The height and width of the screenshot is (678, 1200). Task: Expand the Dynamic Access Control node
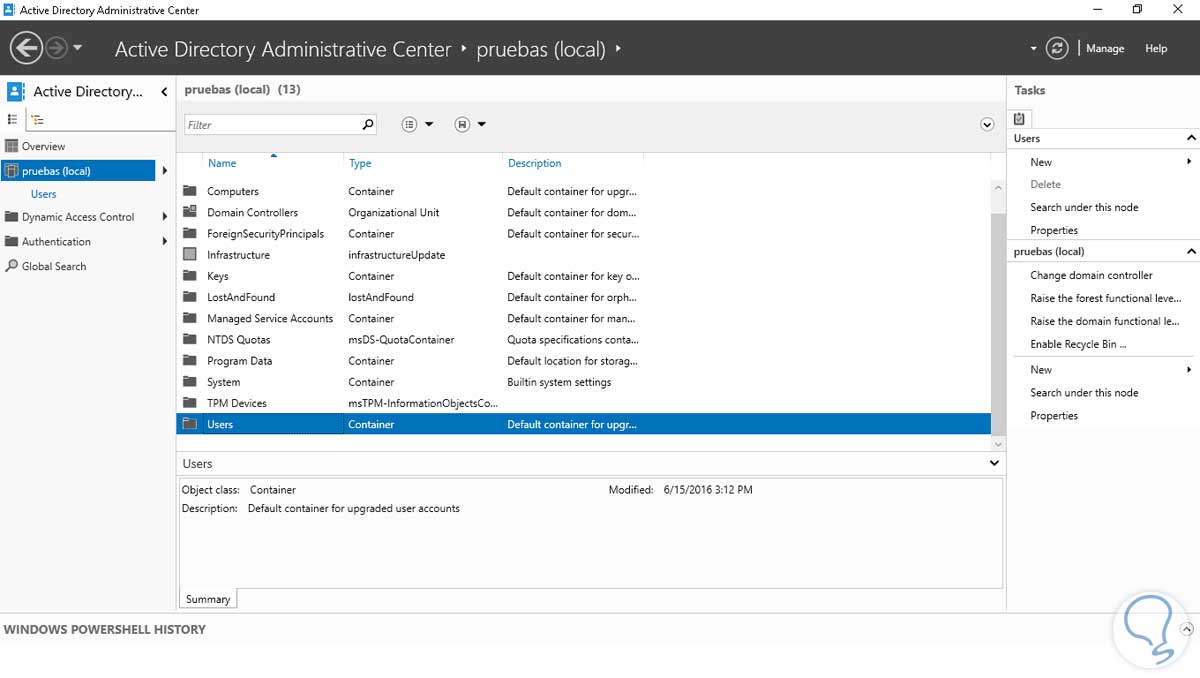164,217
